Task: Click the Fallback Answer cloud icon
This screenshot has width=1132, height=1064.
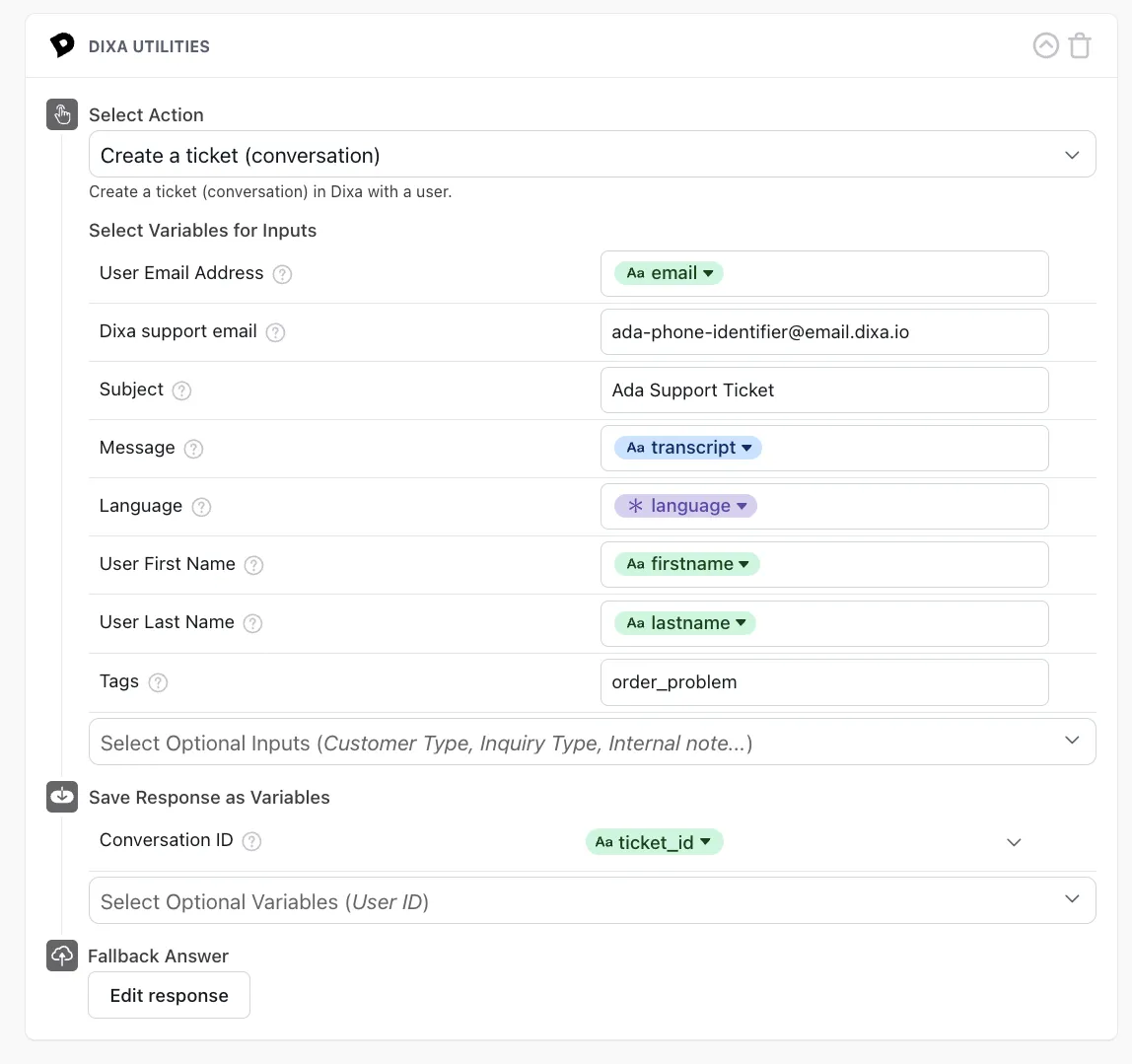Action: pos(62,956)
